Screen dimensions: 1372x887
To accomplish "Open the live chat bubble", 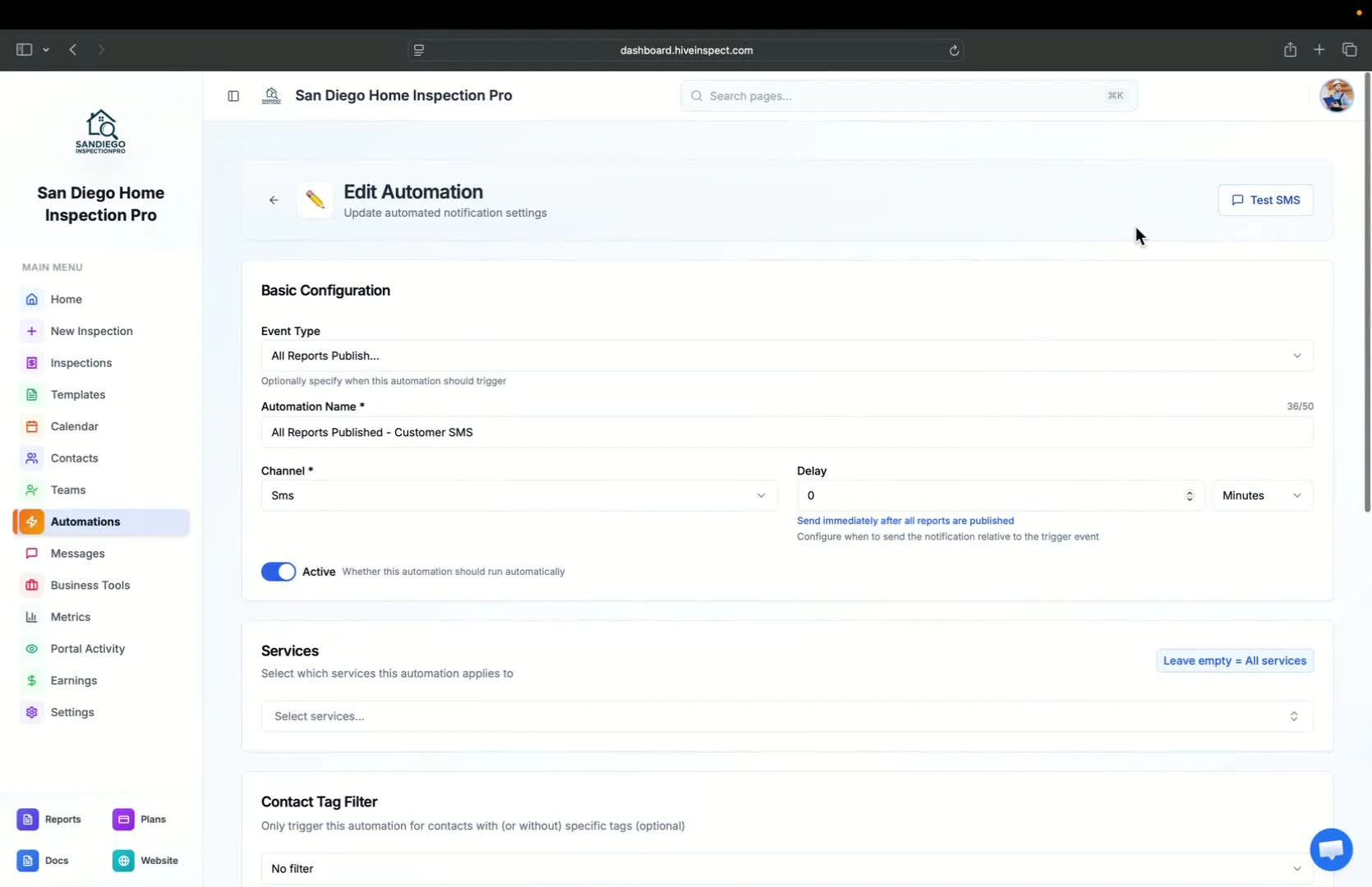I will (1331, 849).
